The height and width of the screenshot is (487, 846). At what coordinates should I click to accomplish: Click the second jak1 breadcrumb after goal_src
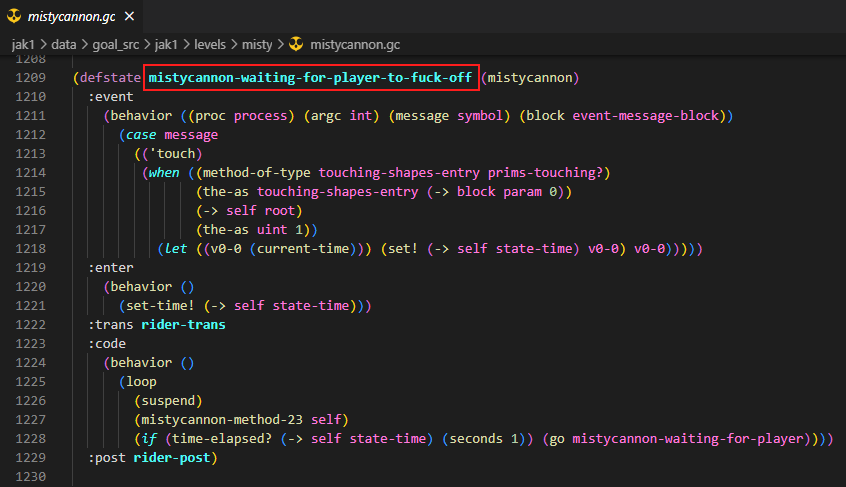click(x=166, y=45)
